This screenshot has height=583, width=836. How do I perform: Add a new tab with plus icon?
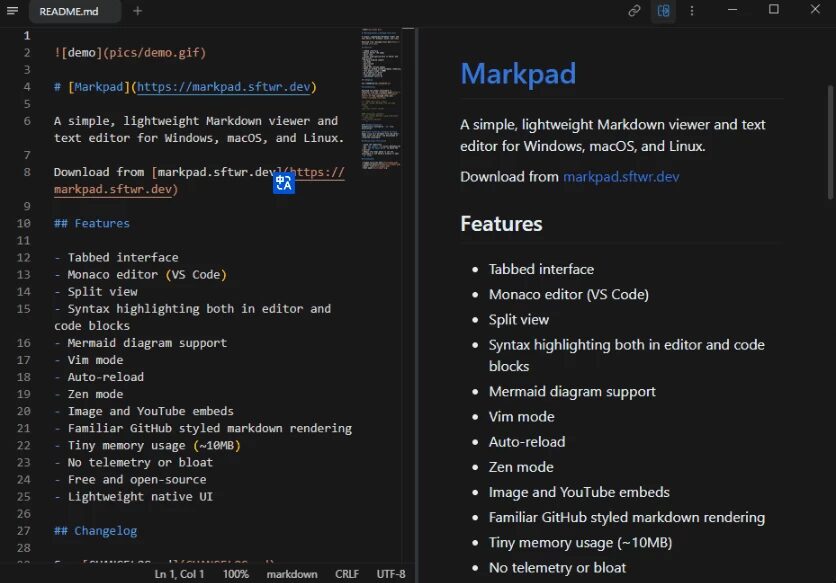(138, 11)
